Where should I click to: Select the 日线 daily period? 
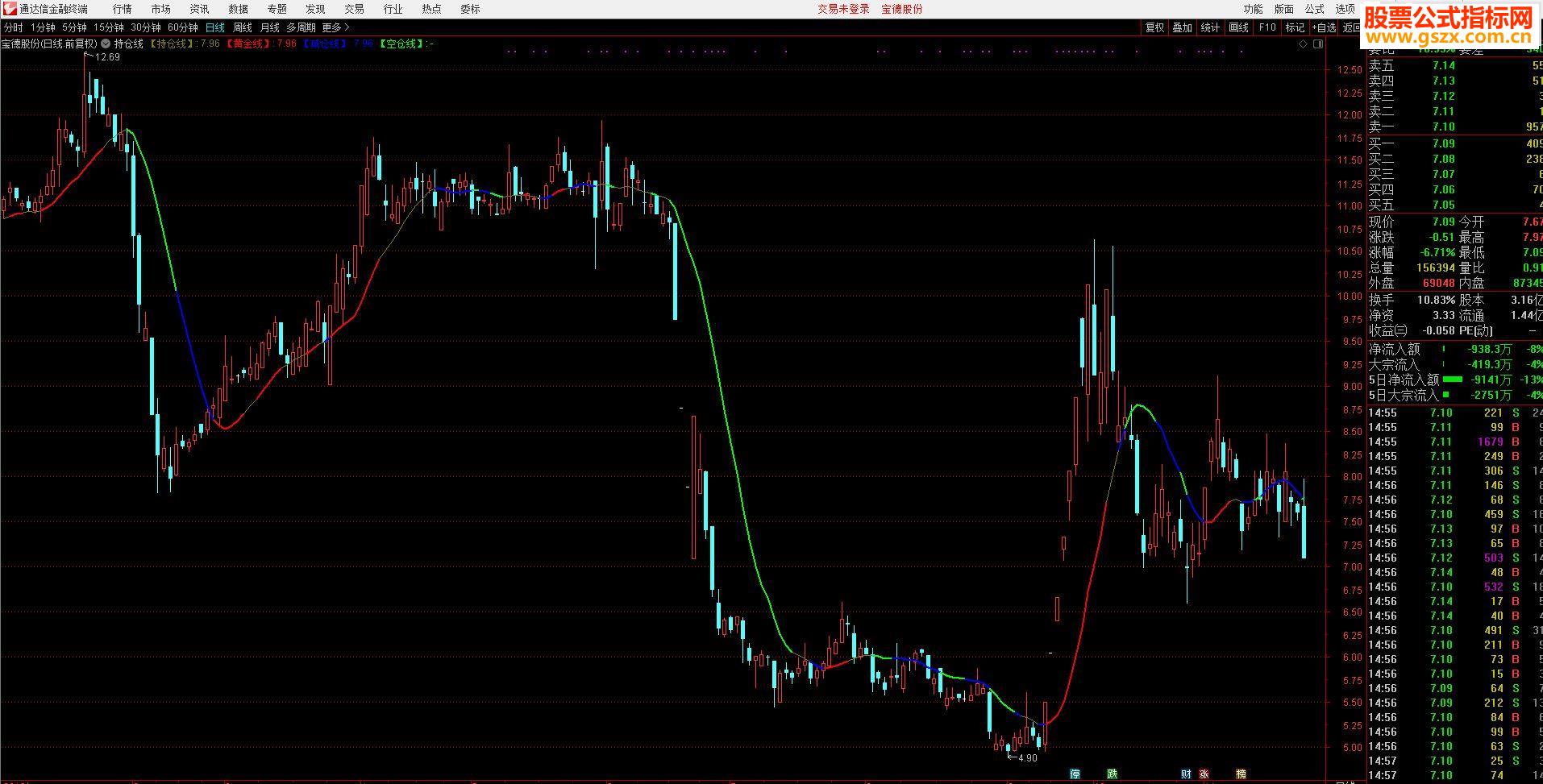coord(215,27)
